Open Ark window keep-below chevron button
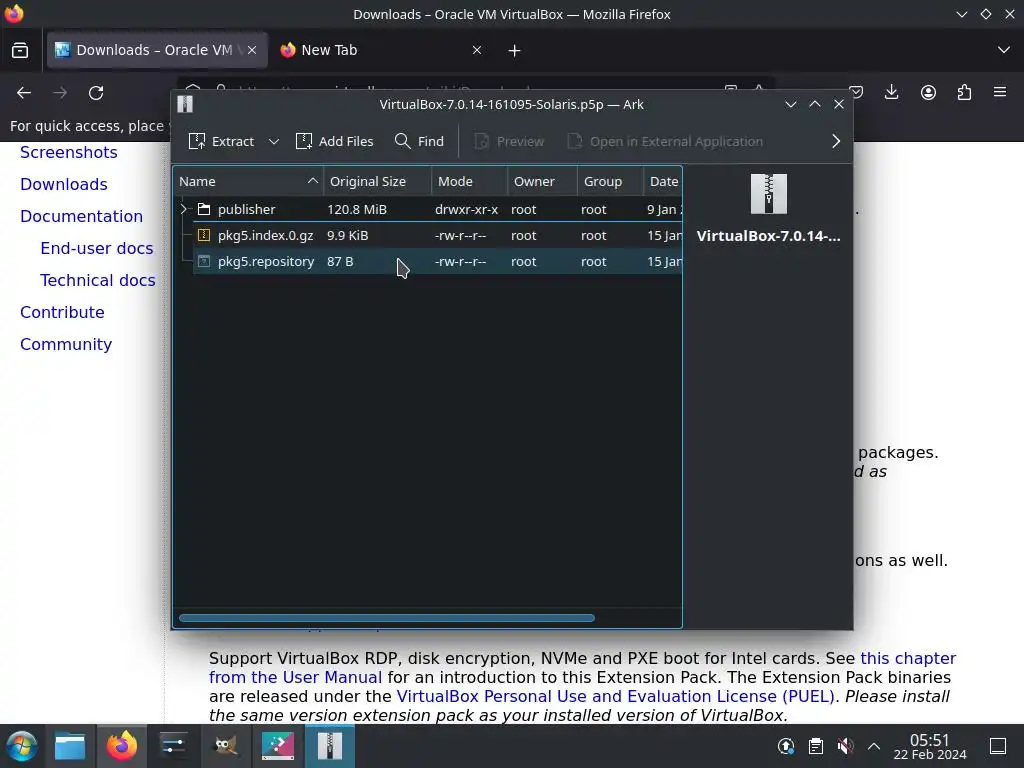This screenshot has height=768, width=1024. [791, 104]
